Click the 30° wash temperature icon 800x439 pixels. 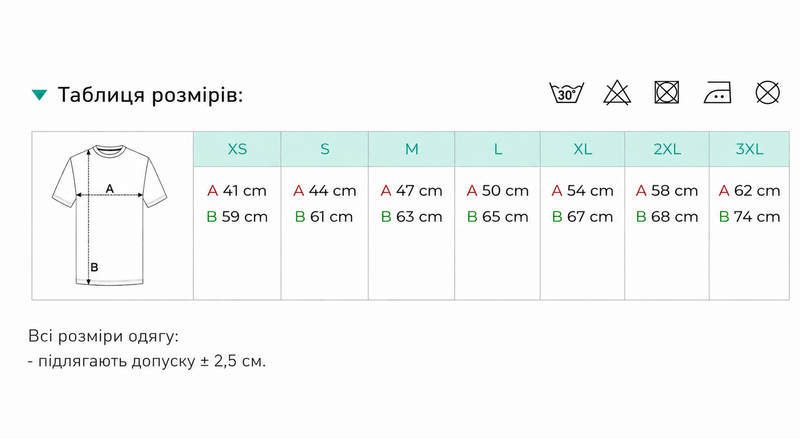566,93
